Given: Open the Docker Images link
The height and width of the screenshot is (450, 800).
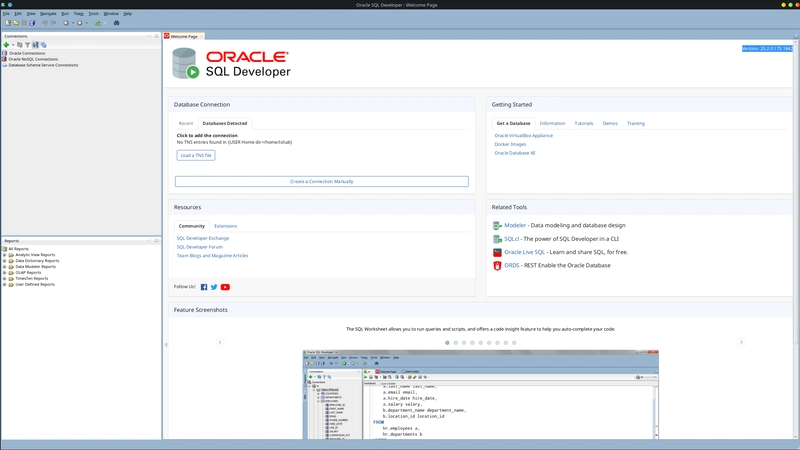Looking at the screenshot, I should (510, 144).
